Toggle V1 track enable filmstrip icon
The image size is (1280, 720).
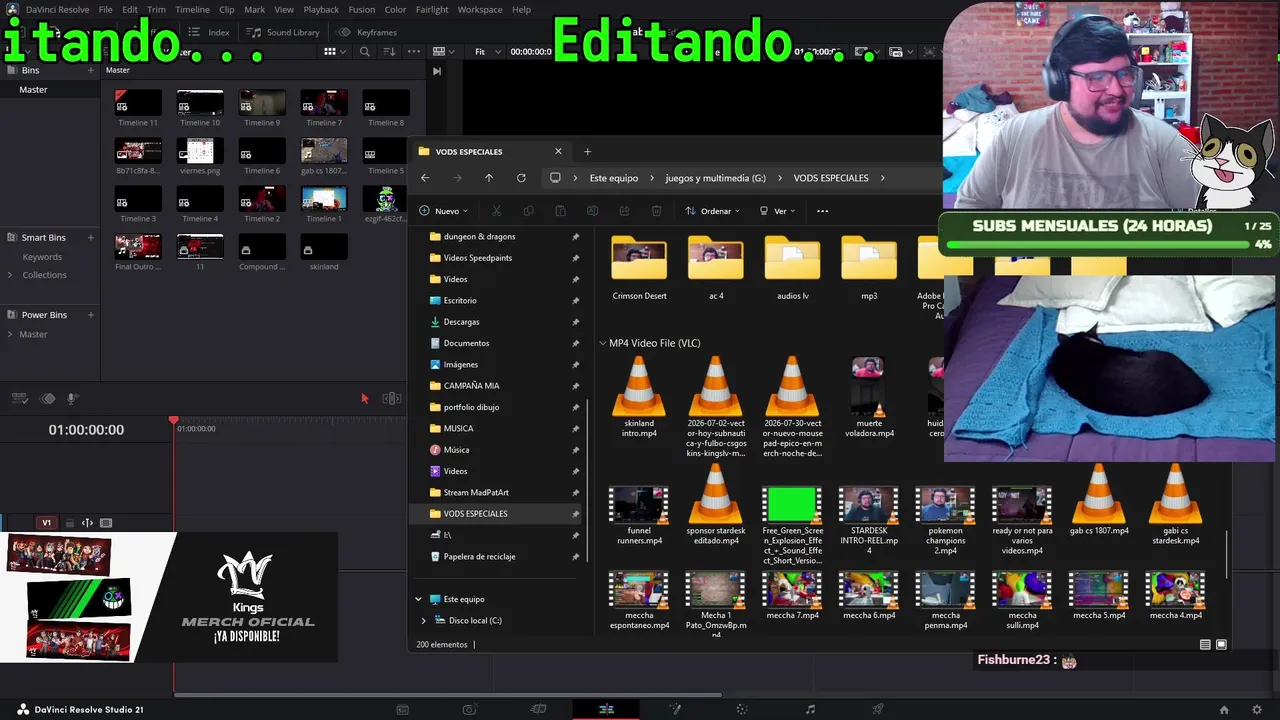106,523
